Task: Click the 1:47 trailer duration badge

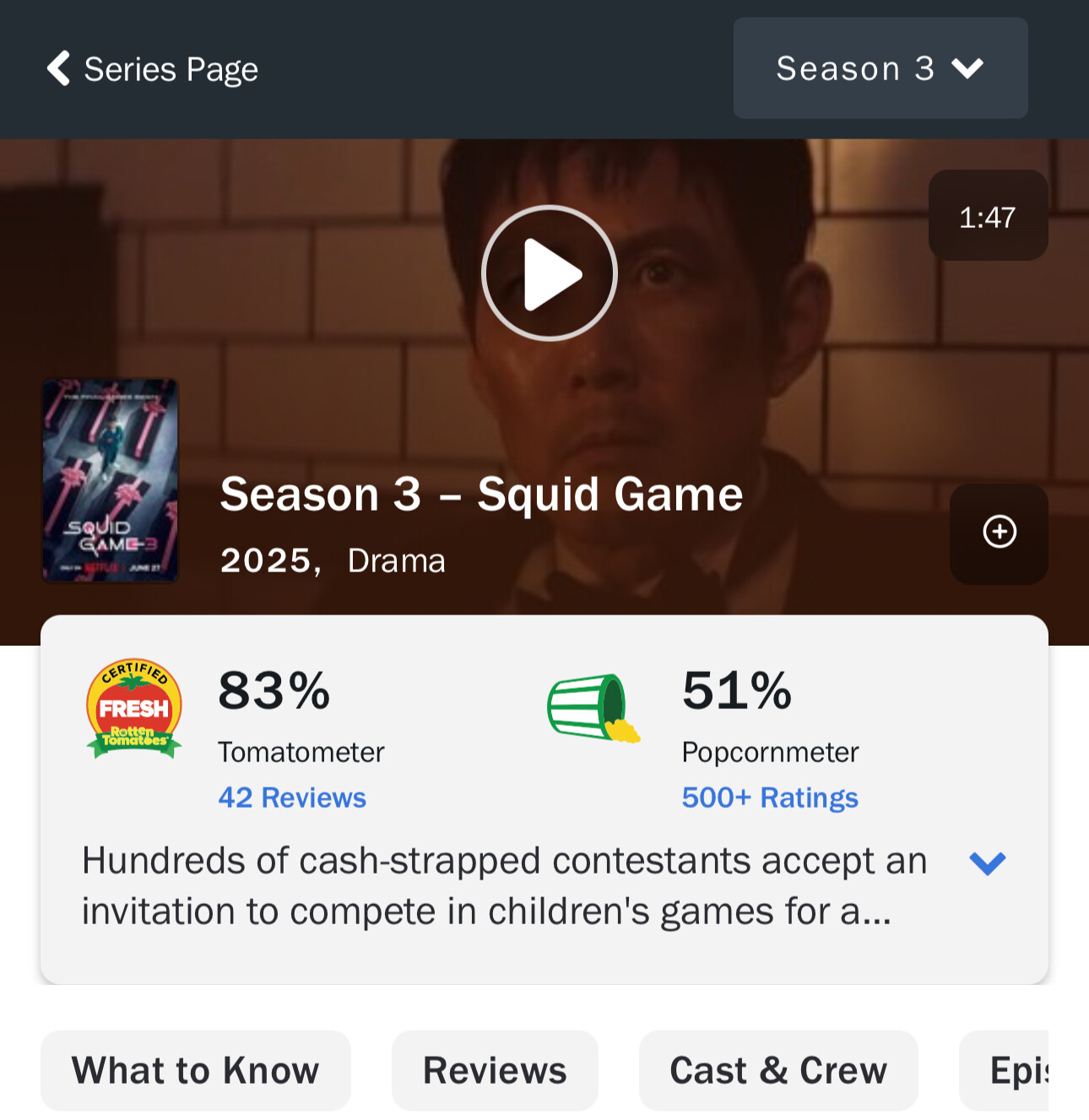Action: (x=989, y=216)
